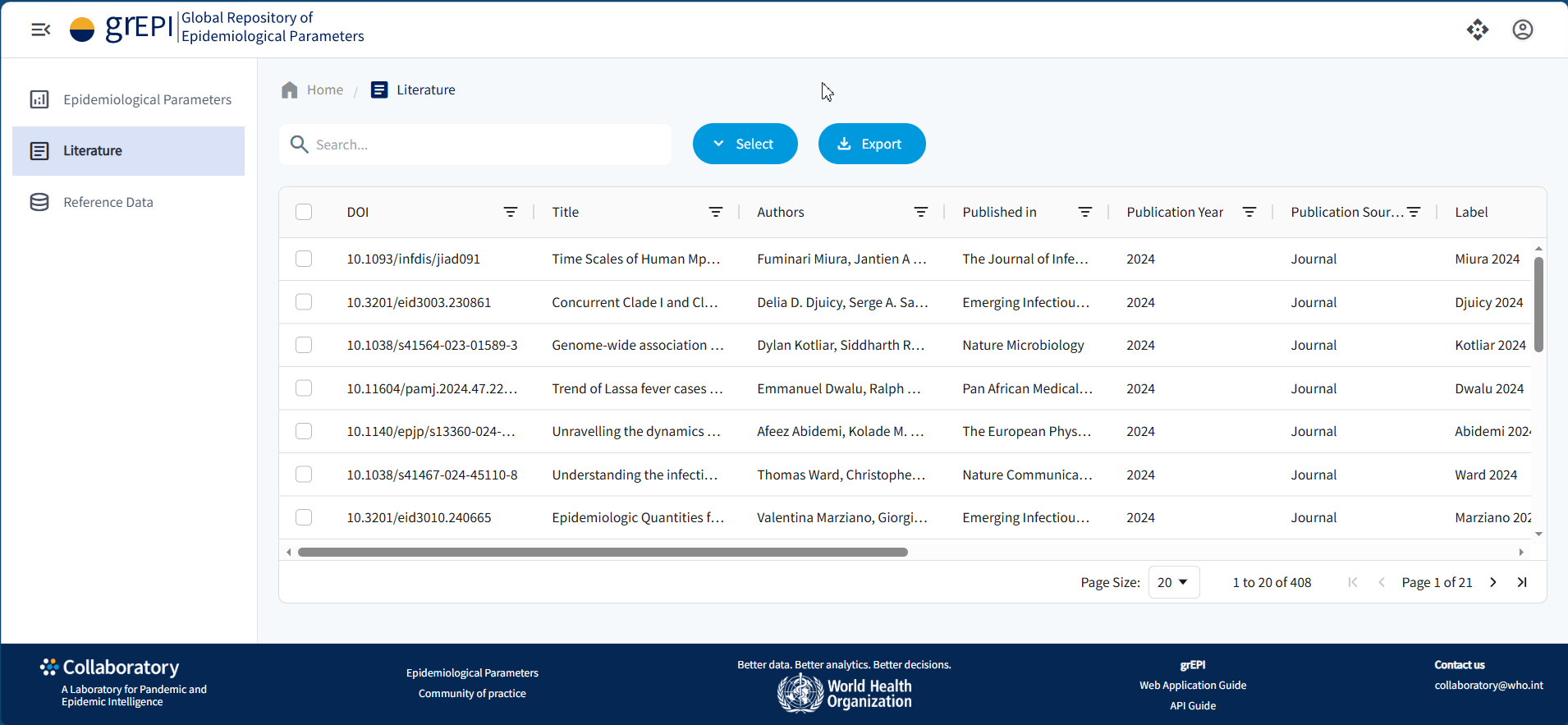Image resolution: width=1568 pixels, height=725 pixels.
Task: Check the row for 10.1038/s41564-023-01589-3
Action: [x=304, y=345]
